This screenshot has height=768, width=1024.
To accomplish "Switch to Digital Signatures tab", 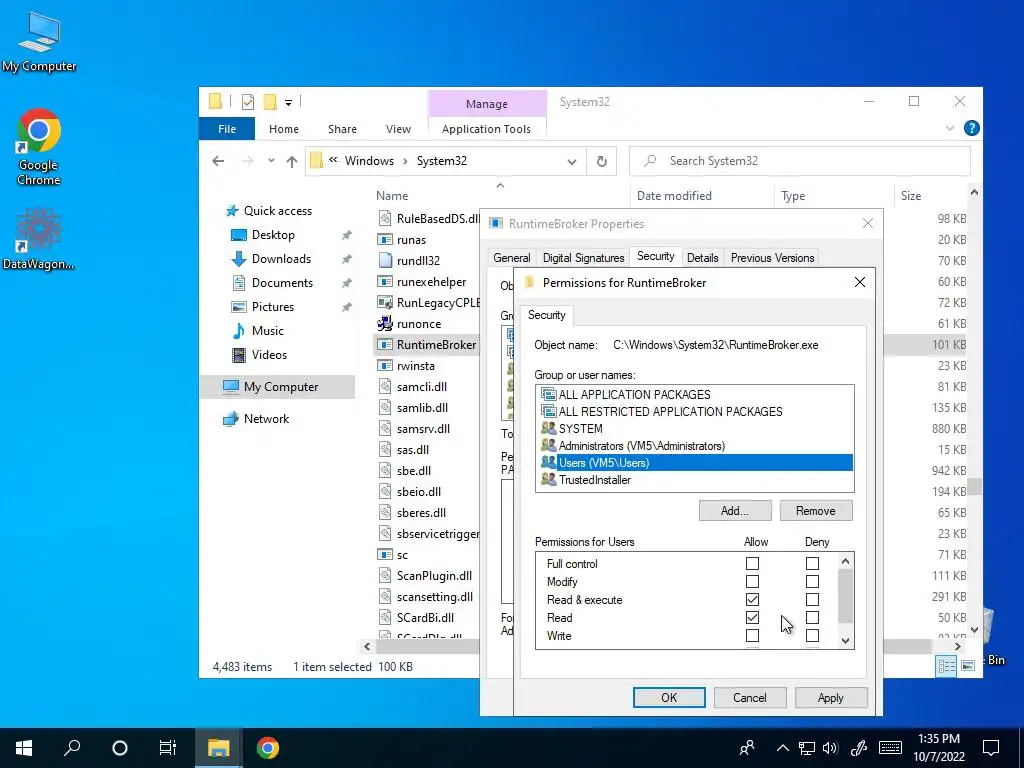I will (x=583, y=258).
